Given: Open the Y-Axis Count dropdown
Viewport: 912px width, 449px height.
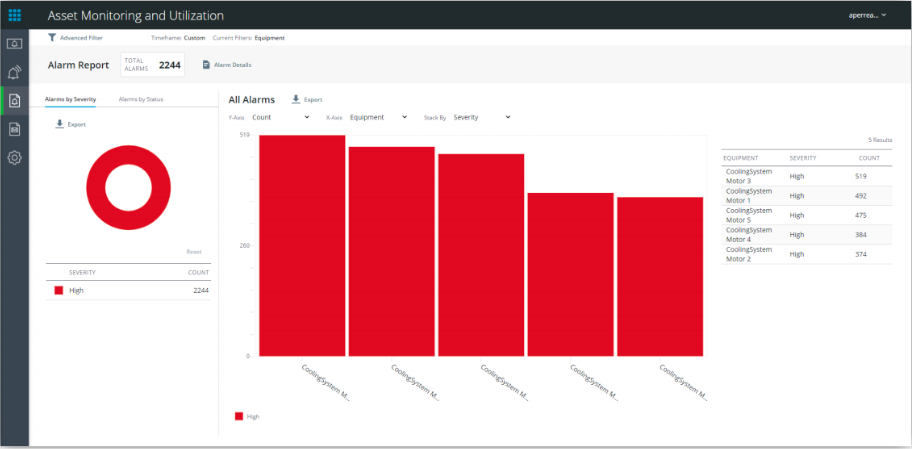Looking at the screenshot, I should click(280, 117).
